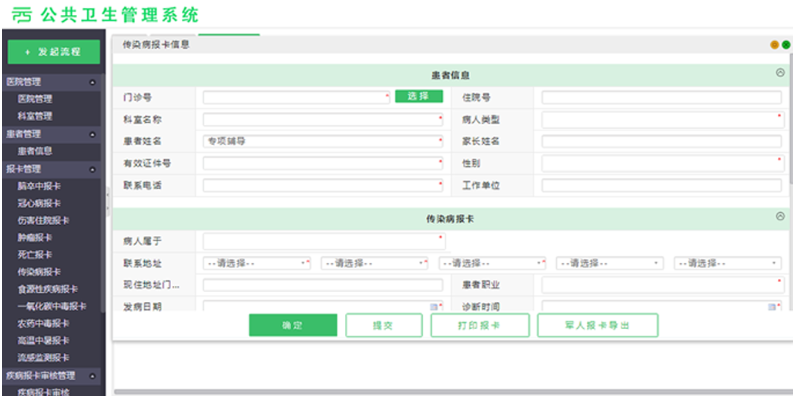Click the 公共卫生管理系统 logo icon
Viewport: 800px width, 400px height.
[x=22, y=15]
